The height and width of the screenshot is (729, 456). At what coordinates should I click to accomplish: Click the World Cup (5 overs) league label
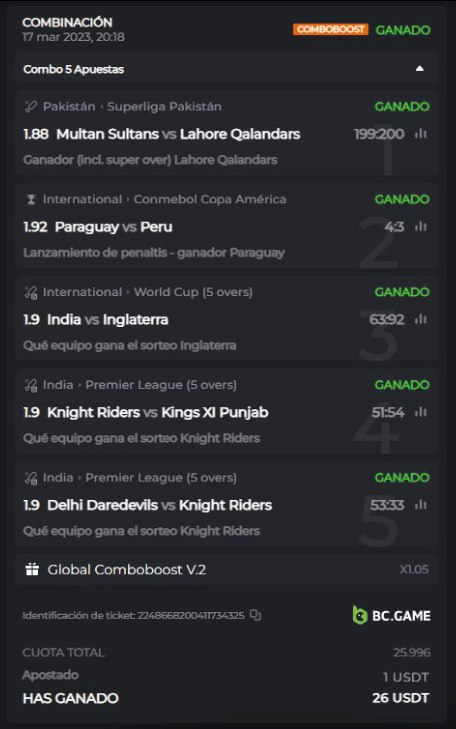click(x=193, y=292)
